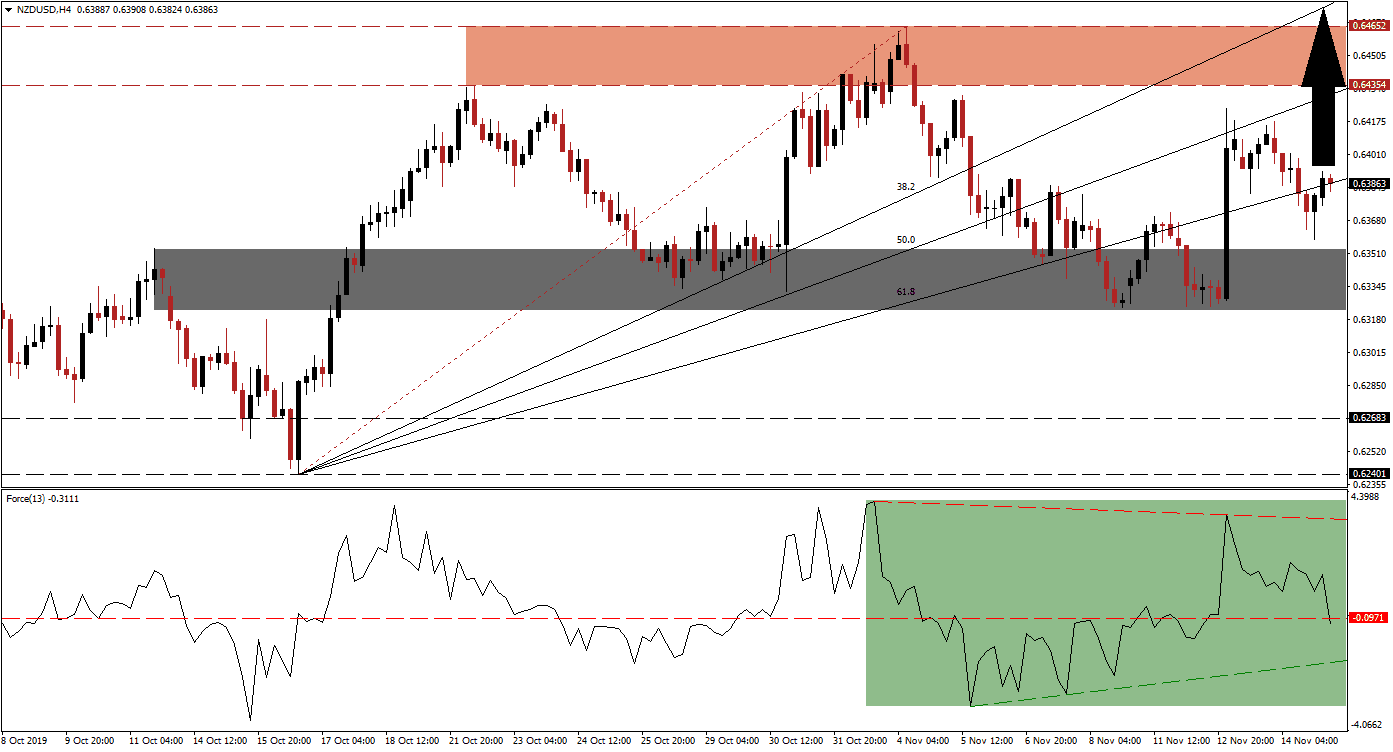
Task: Select the 61.8 Fibonacci retracement label
Action: [x=904, y=289]
